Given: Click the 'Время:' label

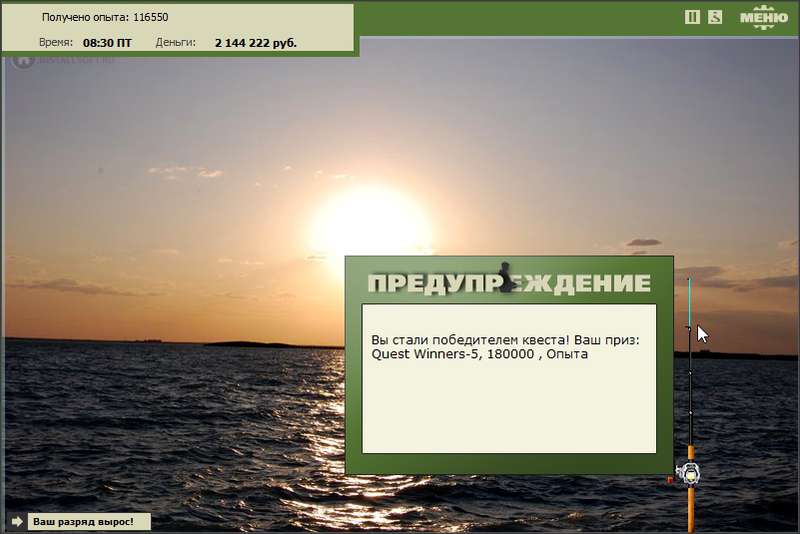Looking at the screenshot, I should (x=56, y=42).
